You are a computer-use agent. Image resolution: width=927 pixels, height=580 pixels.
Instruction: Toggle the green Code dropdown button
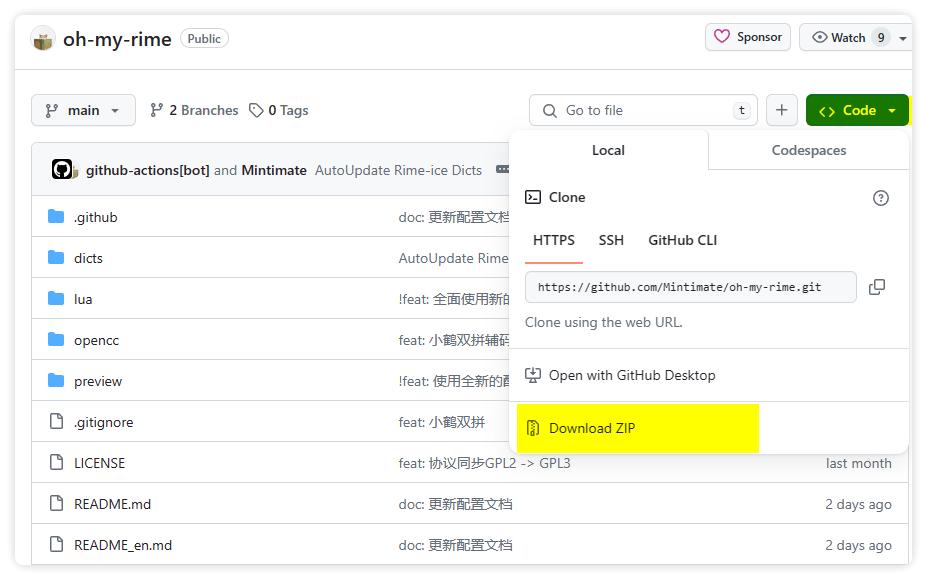[x=857, y=110]
